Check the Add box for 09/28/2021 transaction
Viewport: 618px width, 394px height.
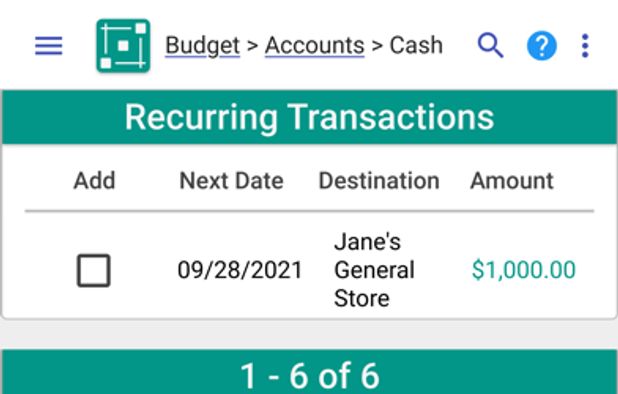tap(93, 270)
